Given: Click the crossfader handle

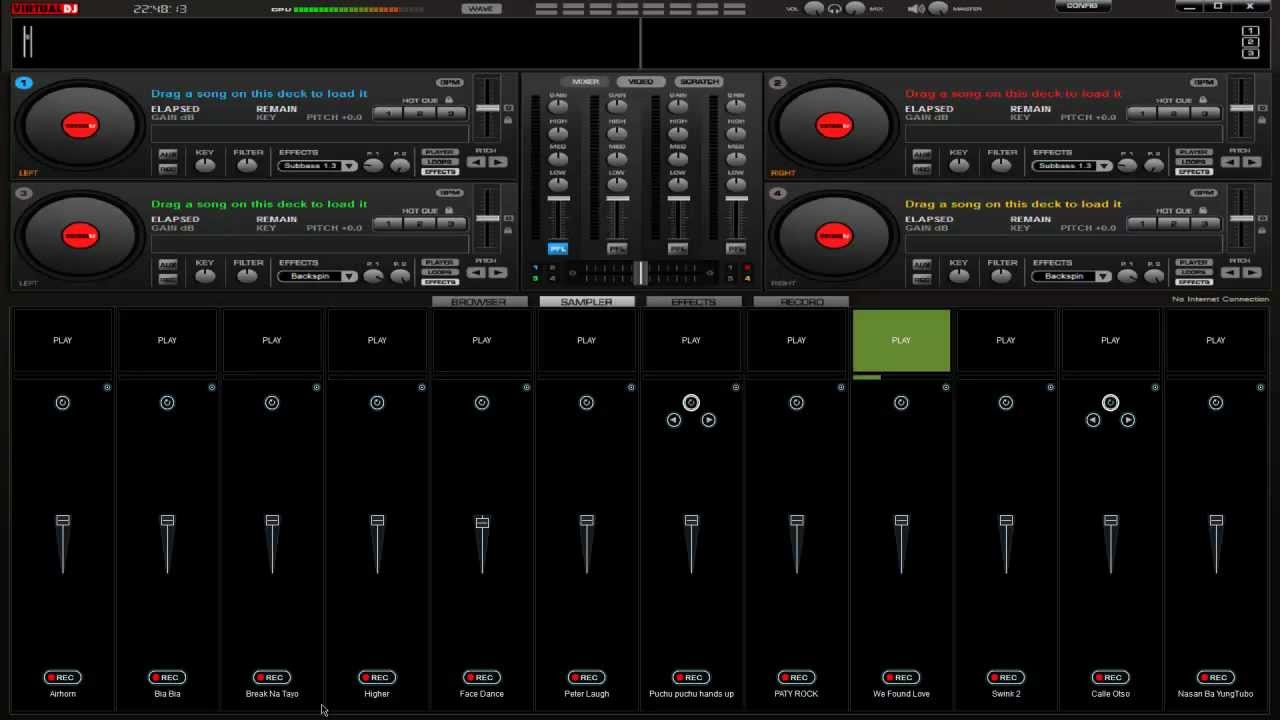Looking at the screenshot, I should tap(640, 271).
